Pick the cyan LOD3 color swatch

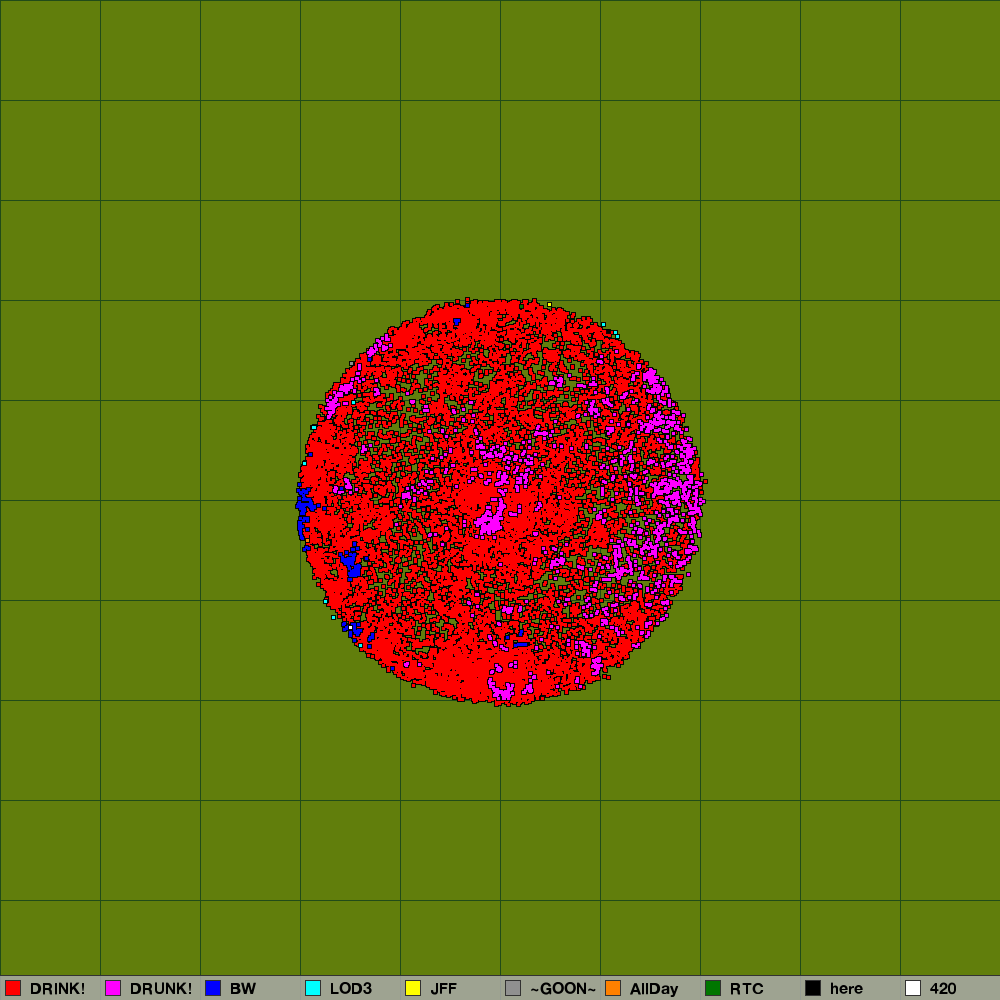point(313,988)
